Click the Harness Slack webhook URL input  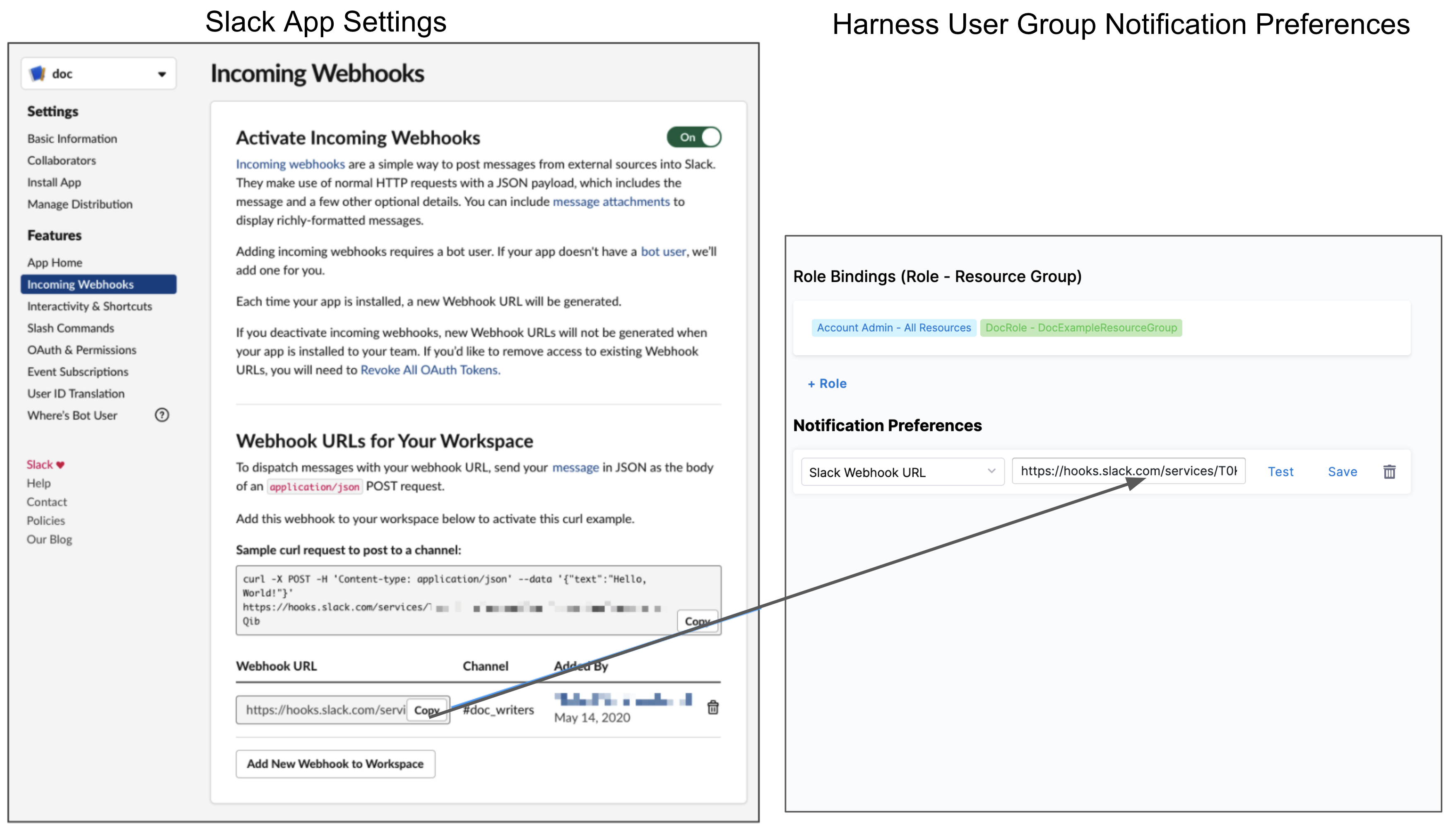[1129, 471]
